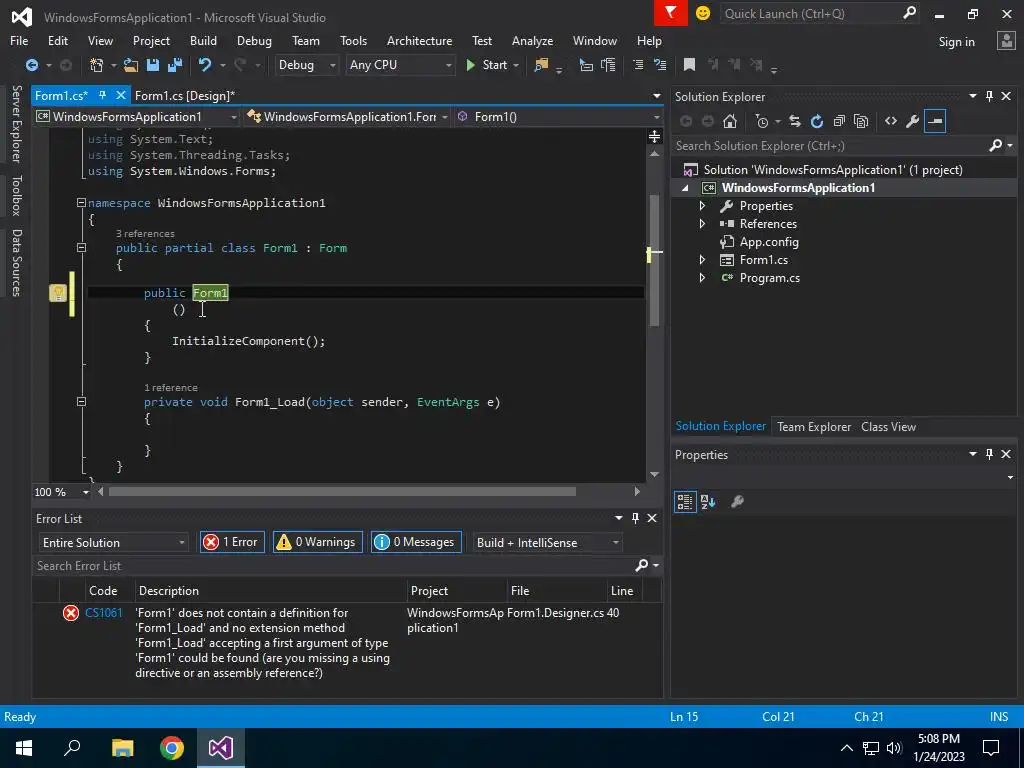Viewport: 1024px width, 768px height.
Task: Click the Save All toolbar icon
Action: coord(174,65)
